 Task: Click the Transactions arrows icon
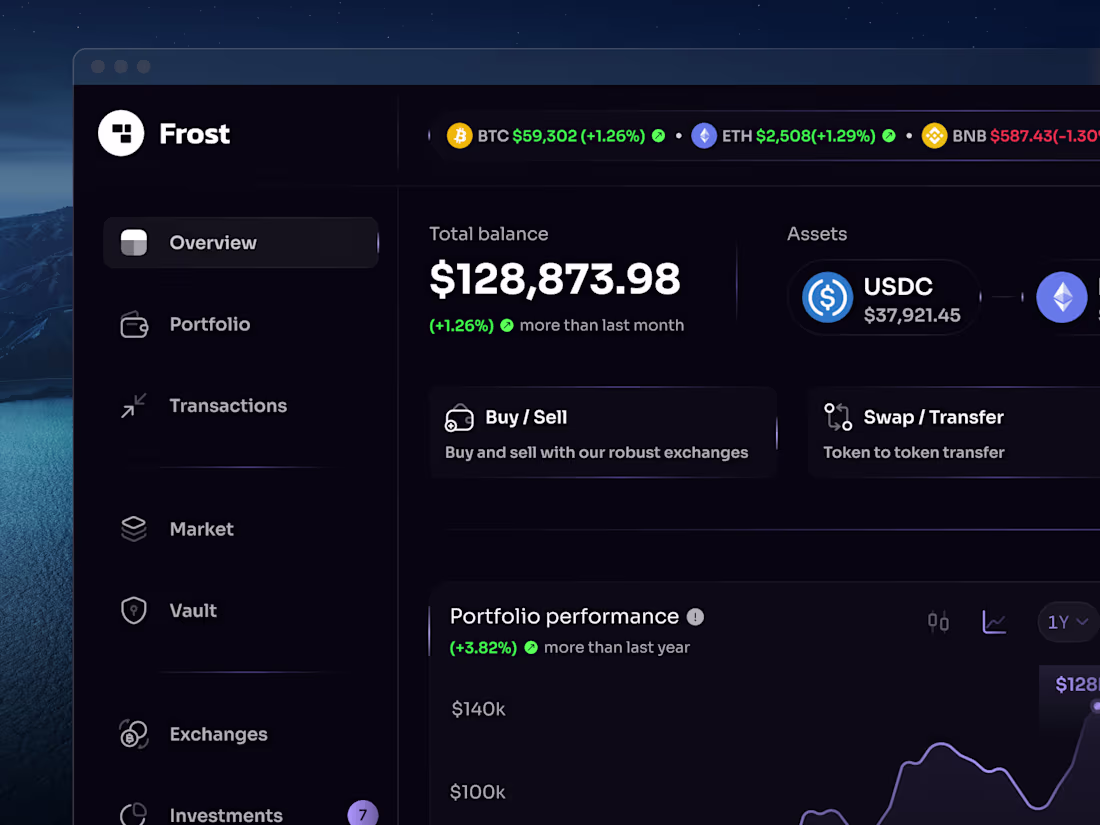132,405
